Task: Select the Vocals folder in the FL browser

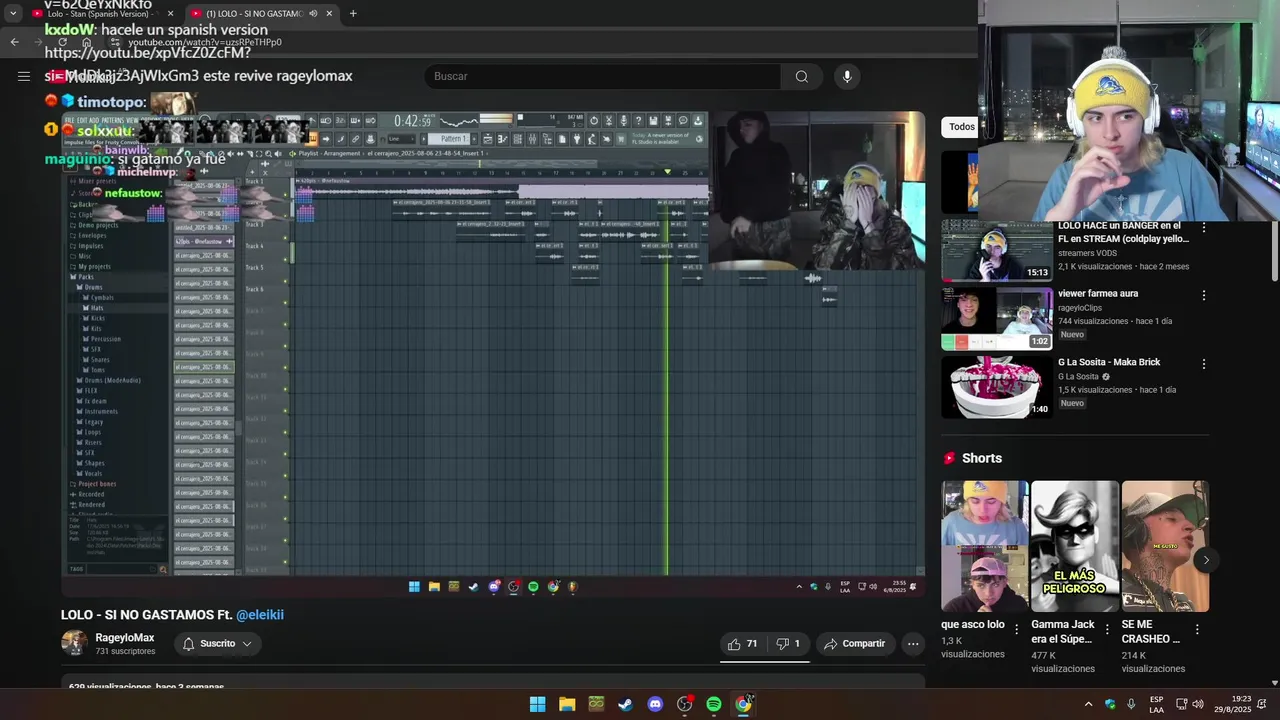Action: [x=94, y=473]
